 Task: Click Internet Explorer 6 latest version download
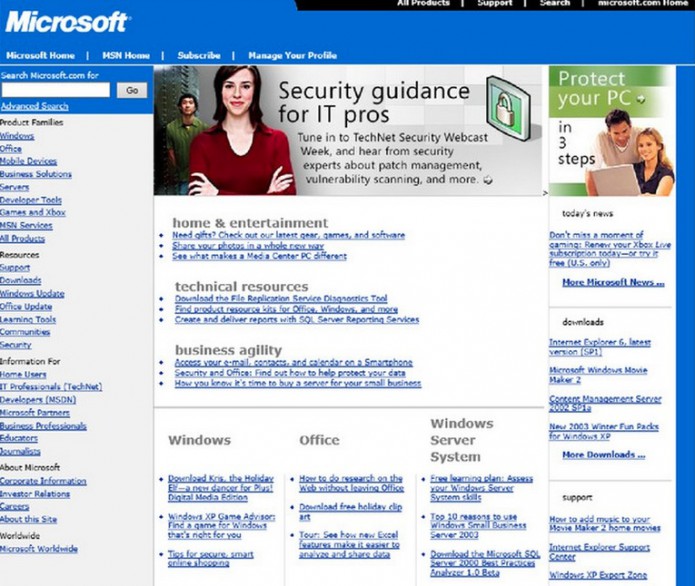tap(600, 346)
